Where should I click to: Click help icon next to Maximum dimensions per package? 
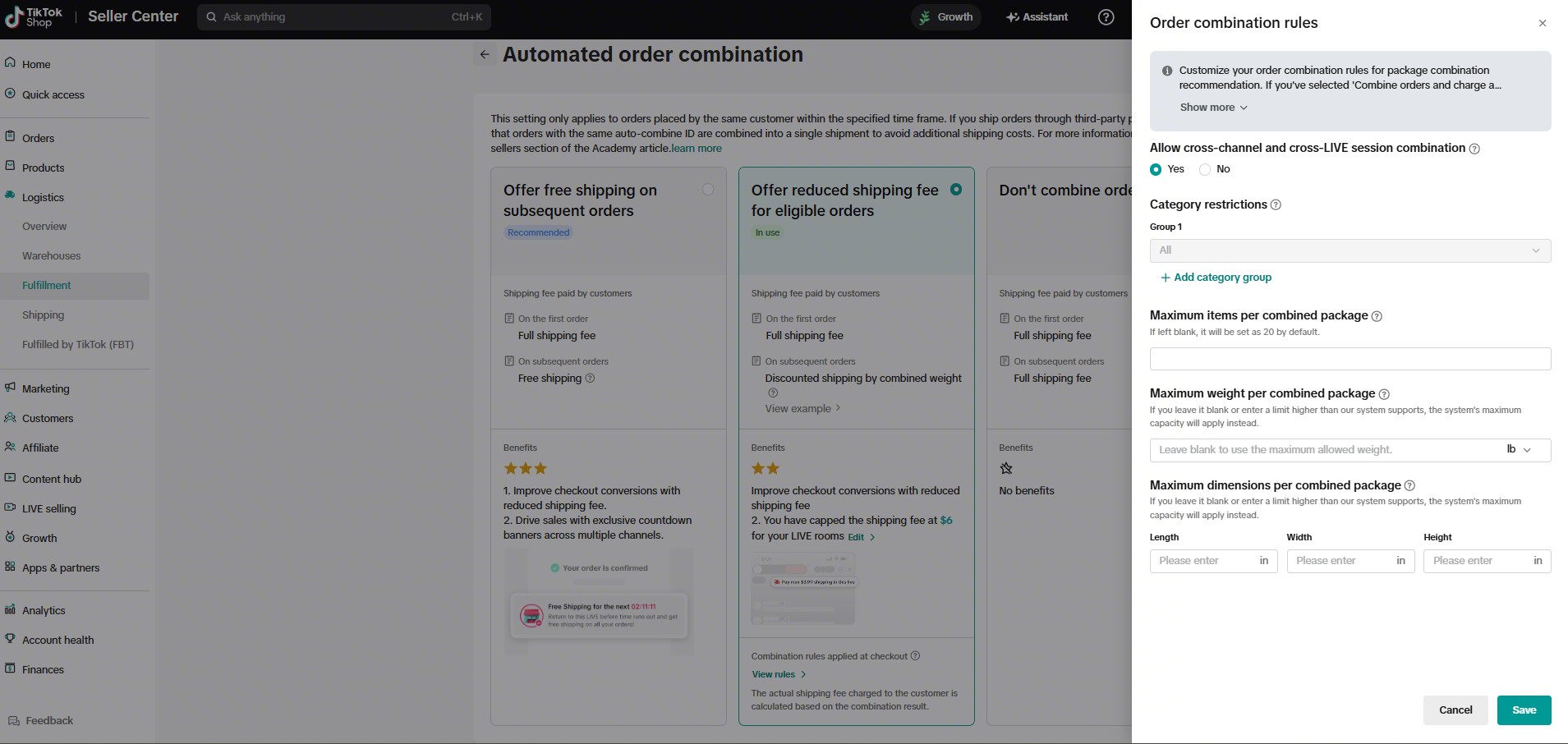pos(1409,485)
